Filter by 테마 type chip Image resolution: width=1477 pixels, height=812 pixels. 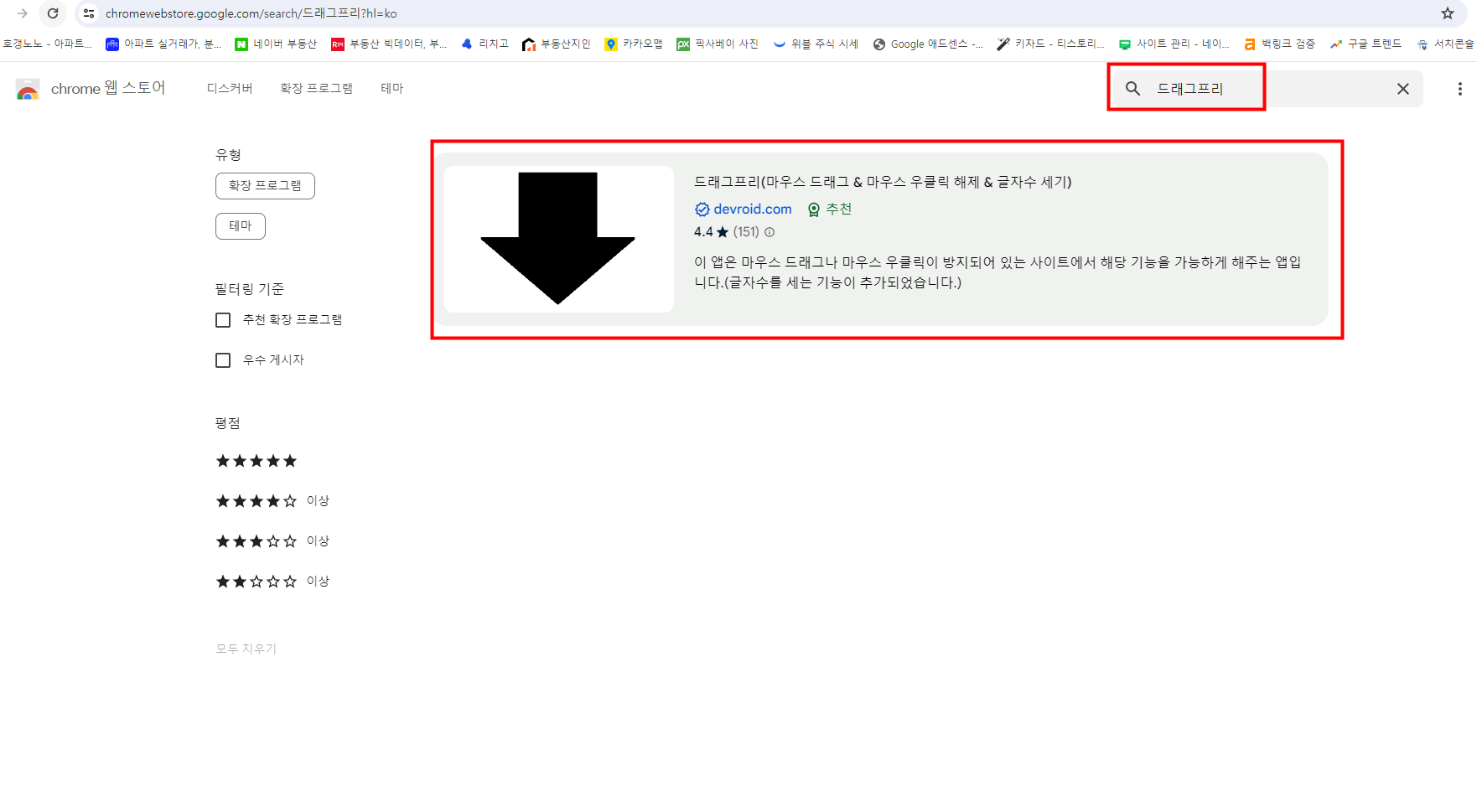click(241, 225)
